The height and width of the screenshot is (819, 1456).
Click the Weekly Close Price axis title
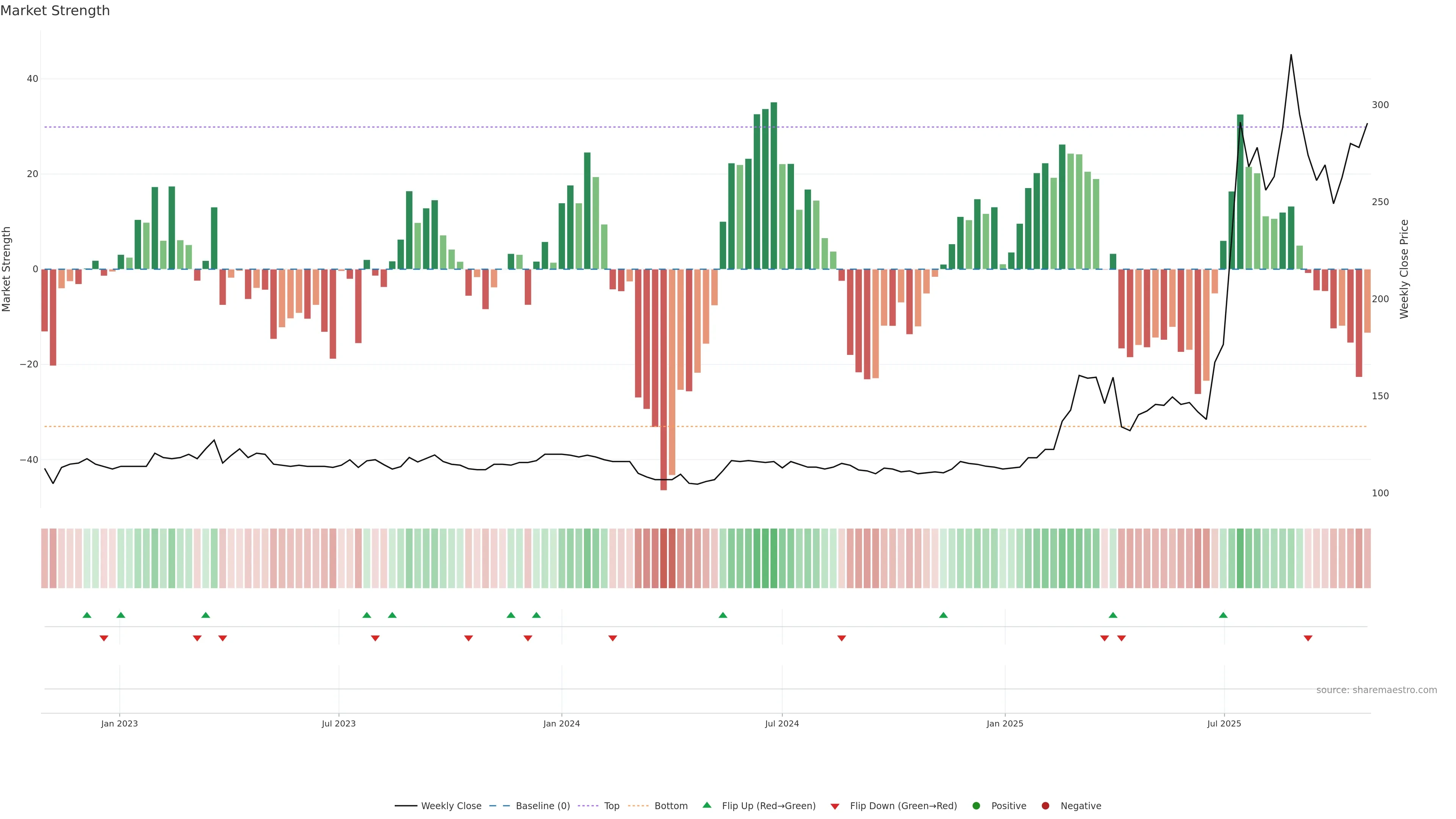tap(1404, 269)
